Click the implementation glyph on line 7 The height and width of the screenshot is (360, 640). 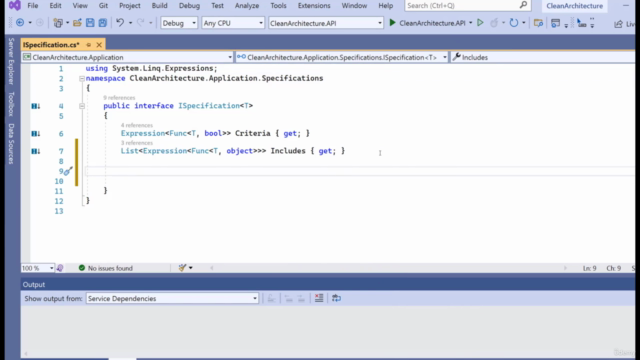[x=36, y=151]
